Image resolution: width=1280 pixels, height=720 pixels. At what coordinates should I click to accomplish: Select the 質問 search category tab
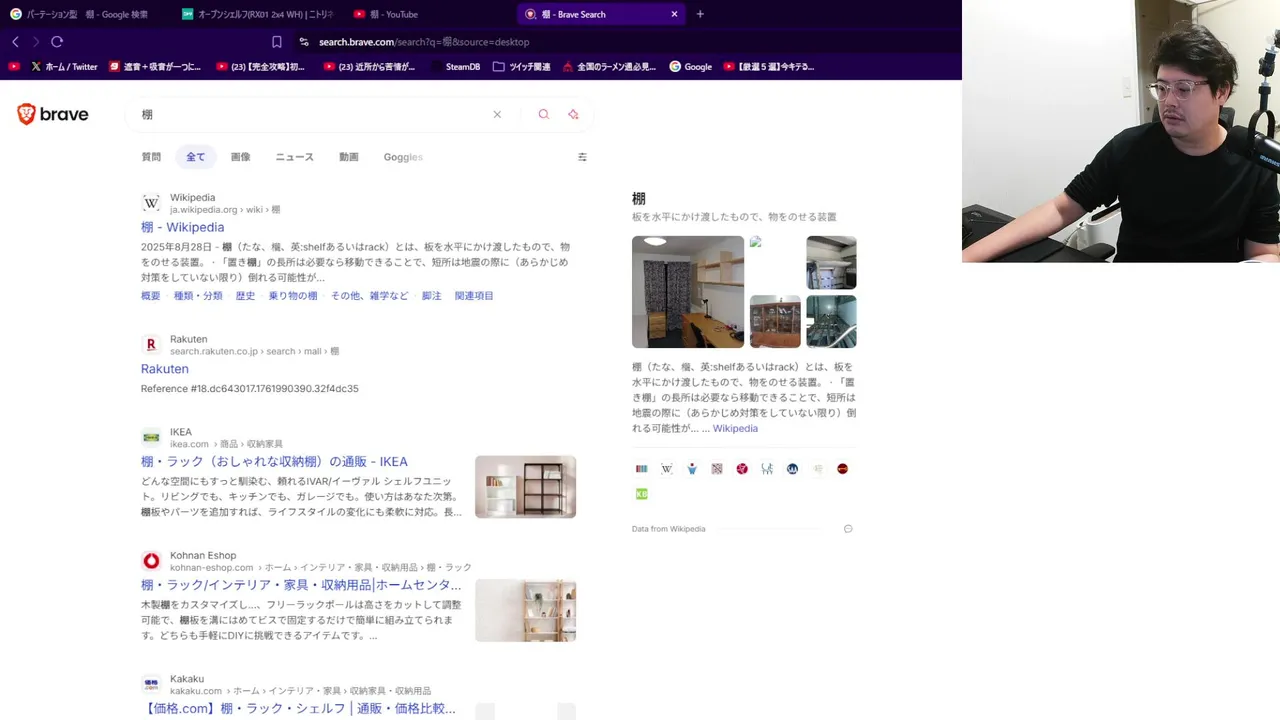pyautogui.click(x=151, y=157)
